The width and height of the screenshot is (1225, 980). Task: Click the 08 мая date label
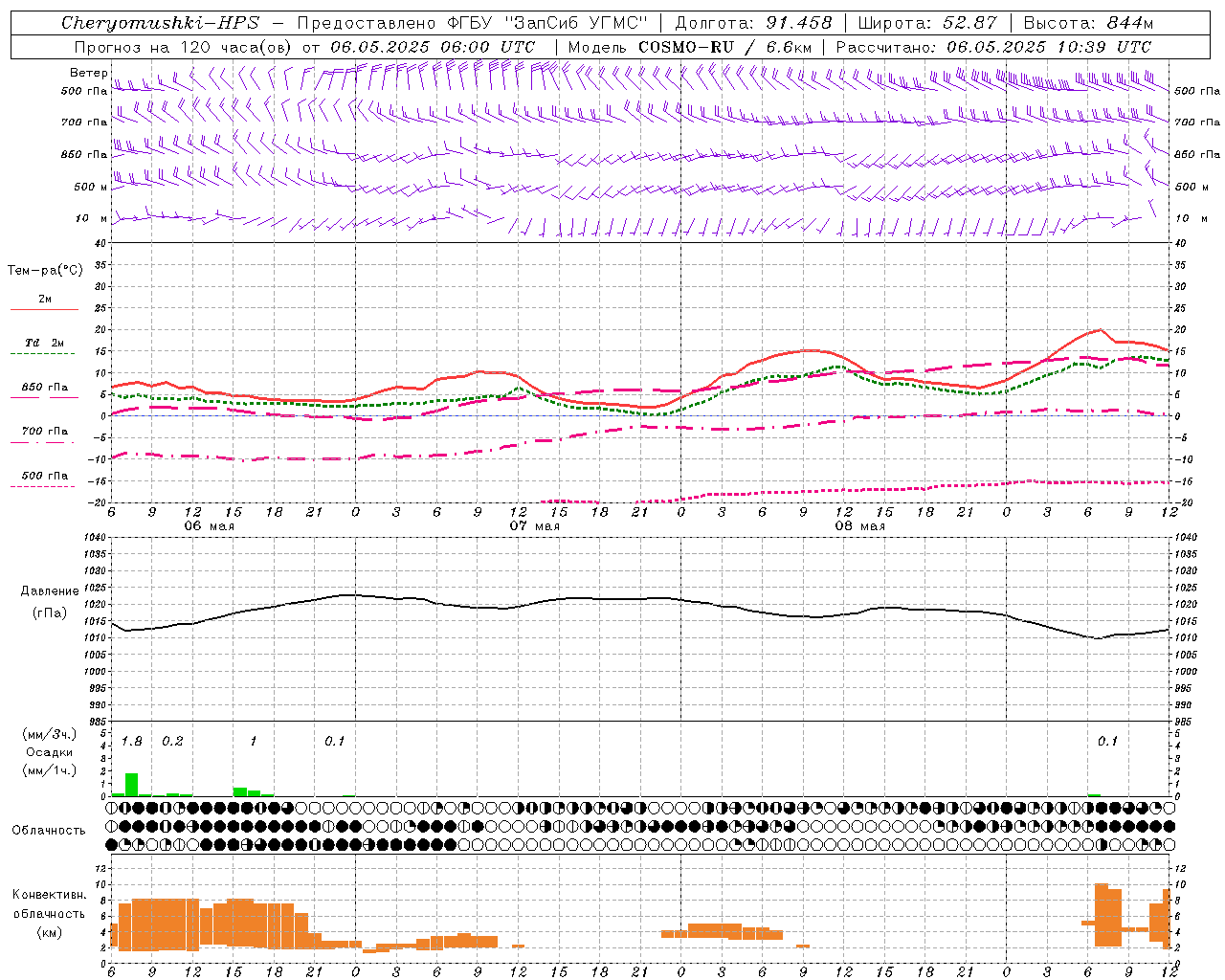(859, 525)
